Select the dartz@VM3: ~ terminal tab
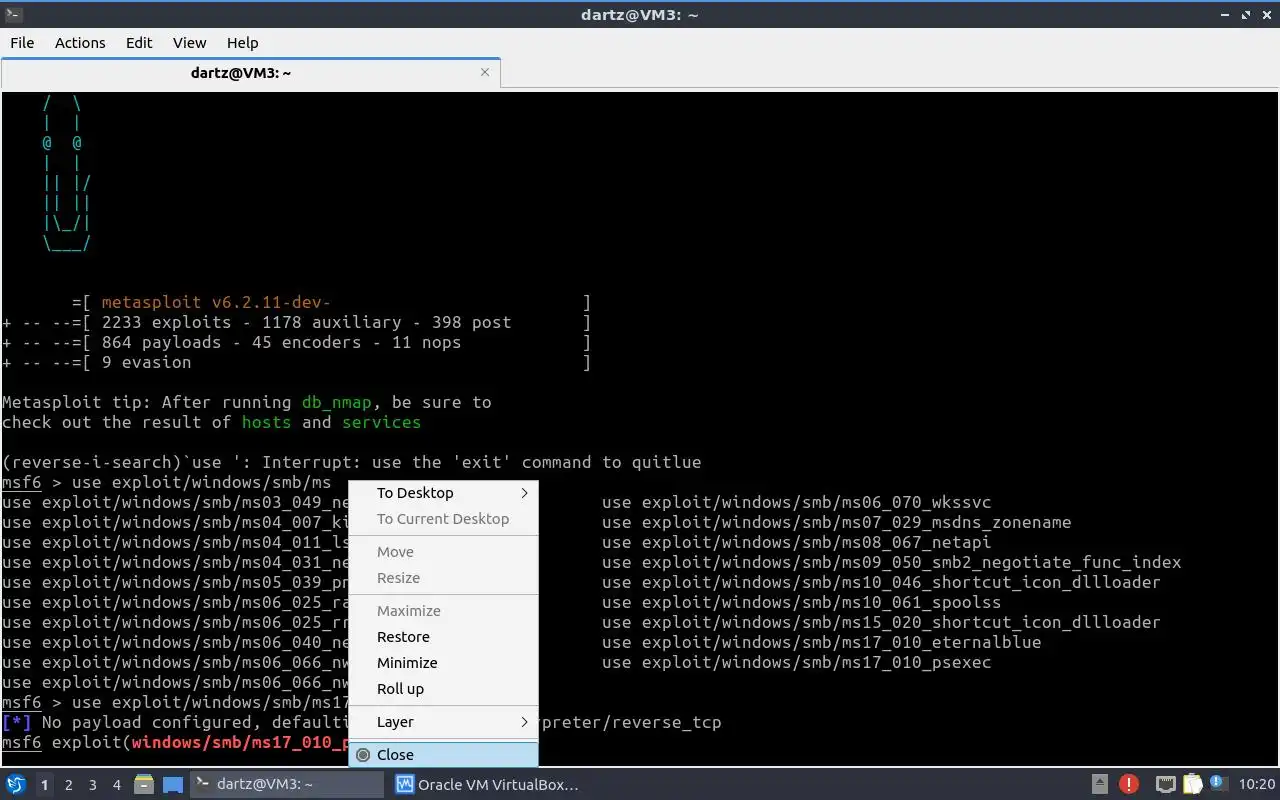The height and width of the screenshot is (800, 1280). click(x=241, y=73)
